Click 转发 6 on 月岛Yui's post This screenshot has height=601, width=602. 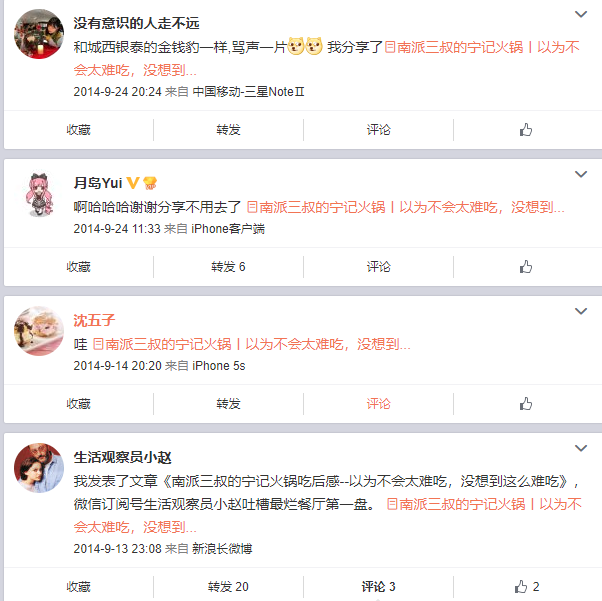[x=228, y=267]
